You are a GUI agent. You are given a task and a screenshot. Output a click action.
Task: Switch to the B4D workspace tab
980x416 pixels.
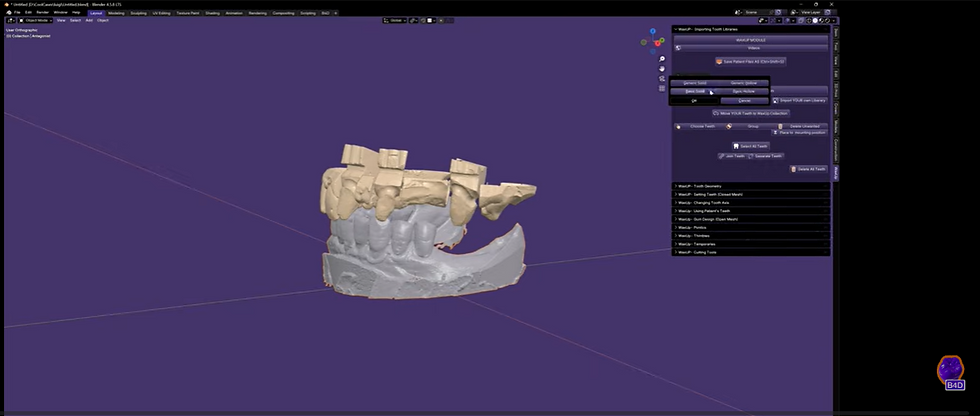click(x=326, y=12)
